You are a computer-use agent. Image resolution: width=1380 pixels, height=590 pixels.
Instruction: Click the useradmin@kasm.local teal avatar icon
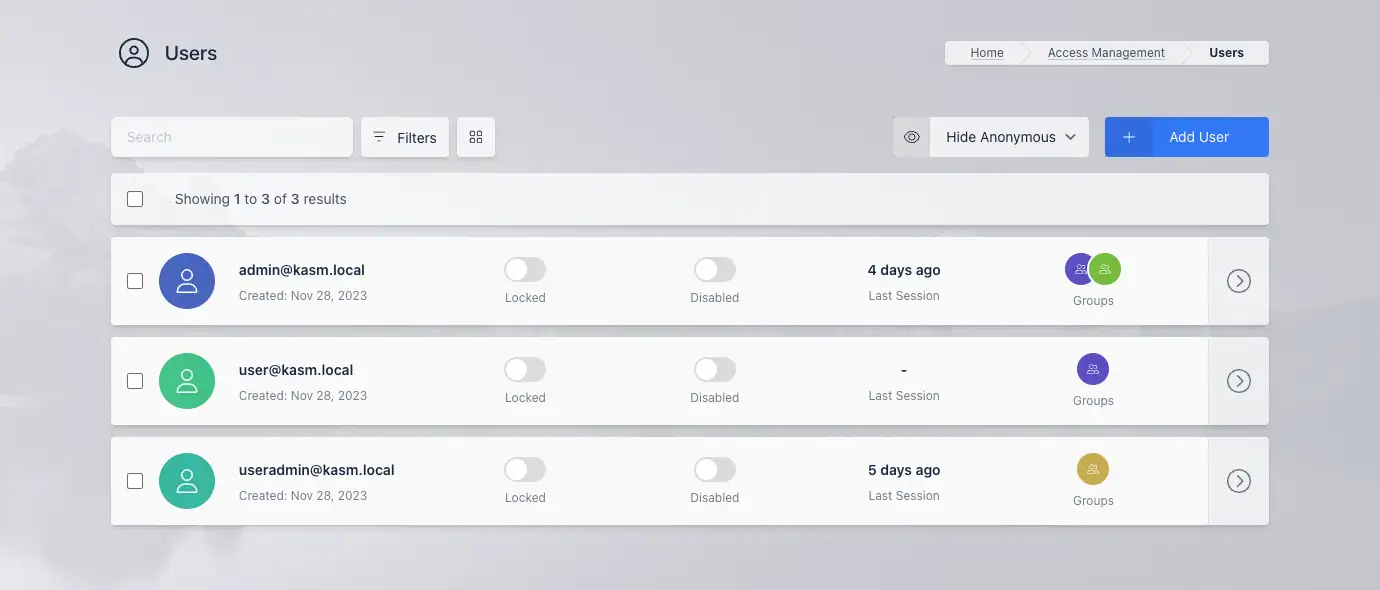187,481
